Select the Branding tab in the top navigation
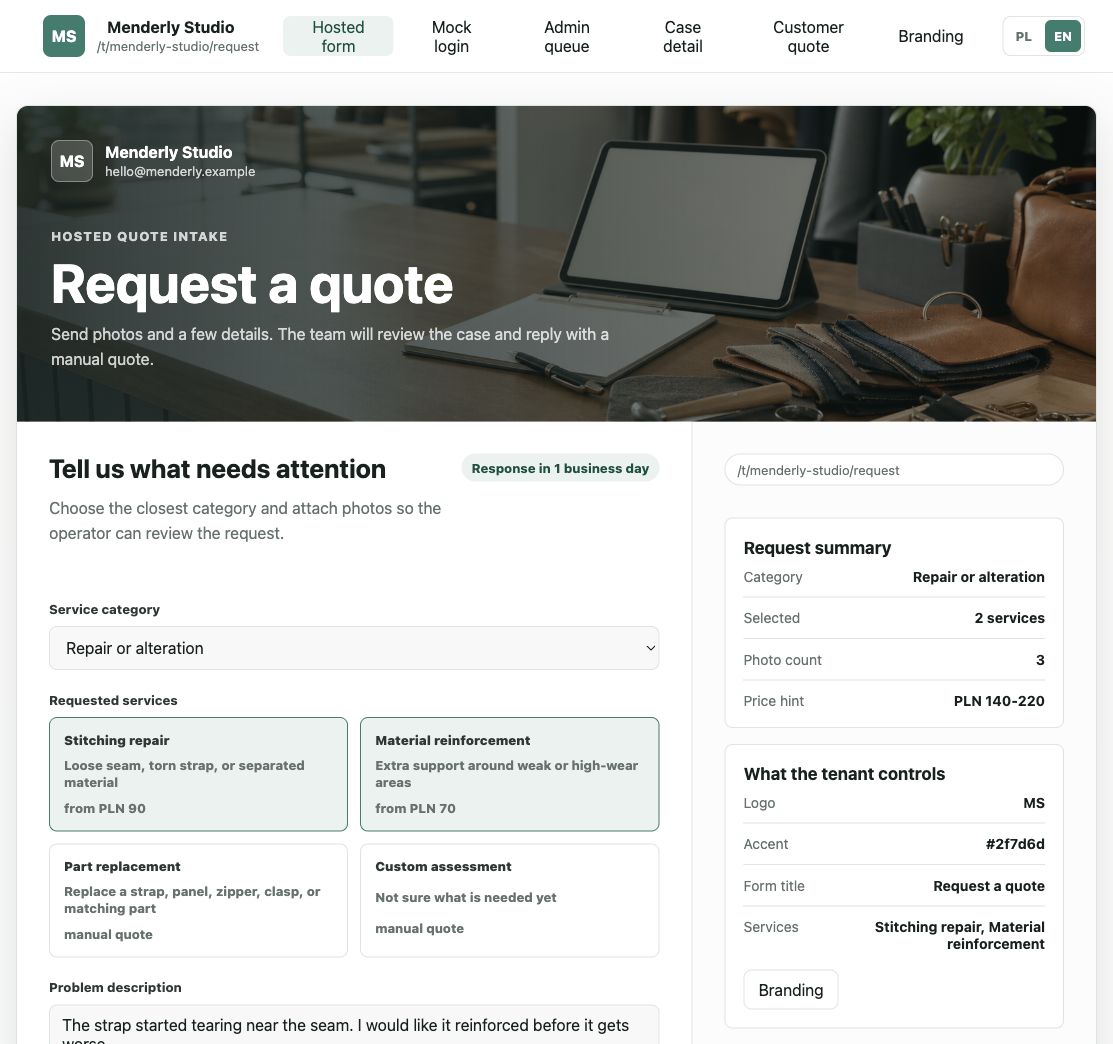 [x=931, y=36]
